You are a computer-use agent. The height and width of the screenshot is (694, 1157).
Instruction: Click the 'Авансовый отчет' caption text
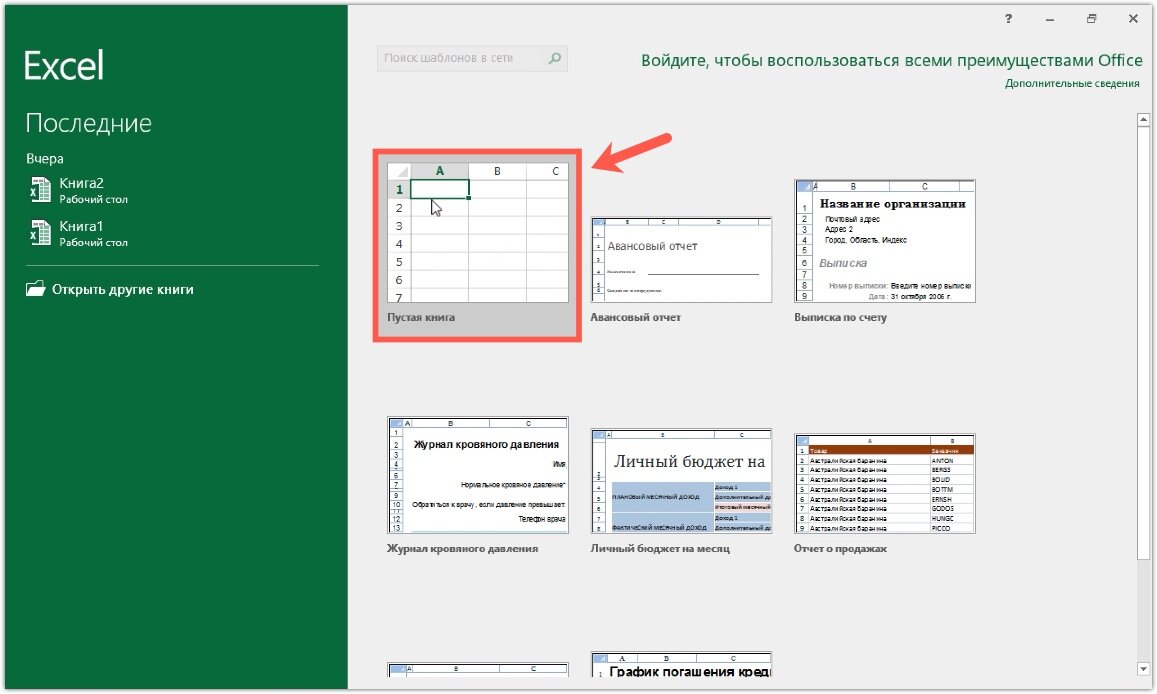(x=635, y=317)
